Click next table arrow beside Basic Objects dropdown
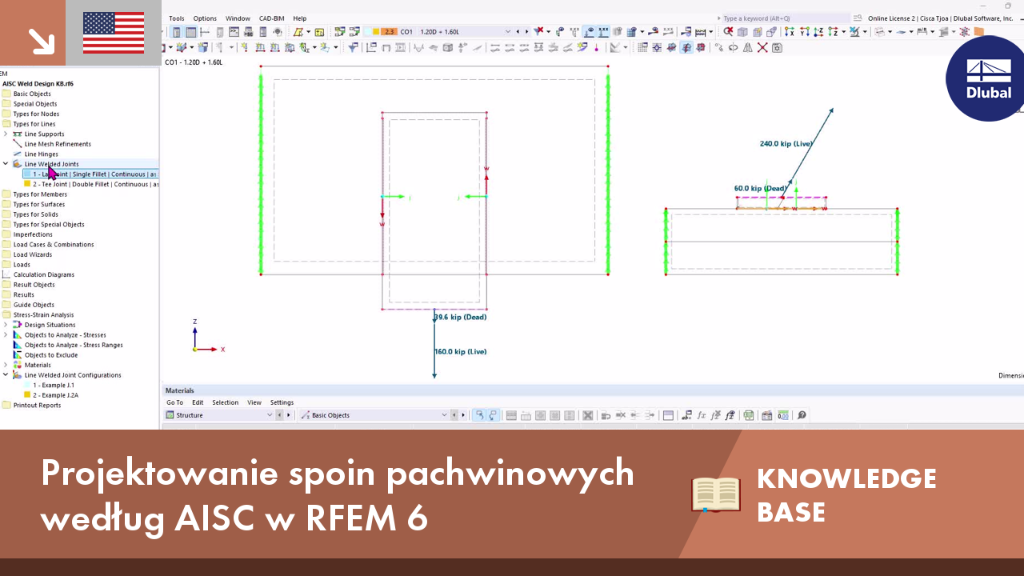1024x576 pixels. coord(463,415)
